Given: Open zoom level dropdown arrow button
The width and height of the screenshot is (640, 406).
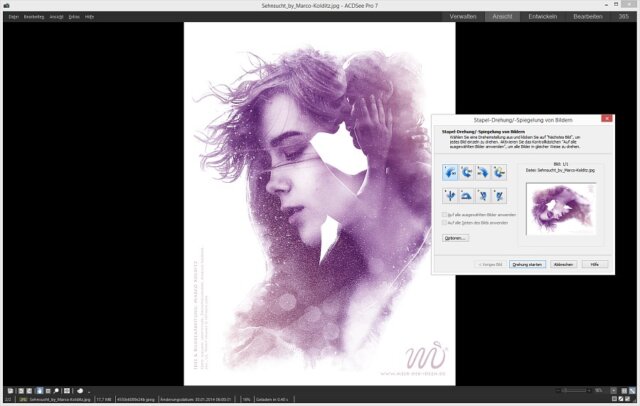Looking at the screenshot, I should click(x=613, y=390).
